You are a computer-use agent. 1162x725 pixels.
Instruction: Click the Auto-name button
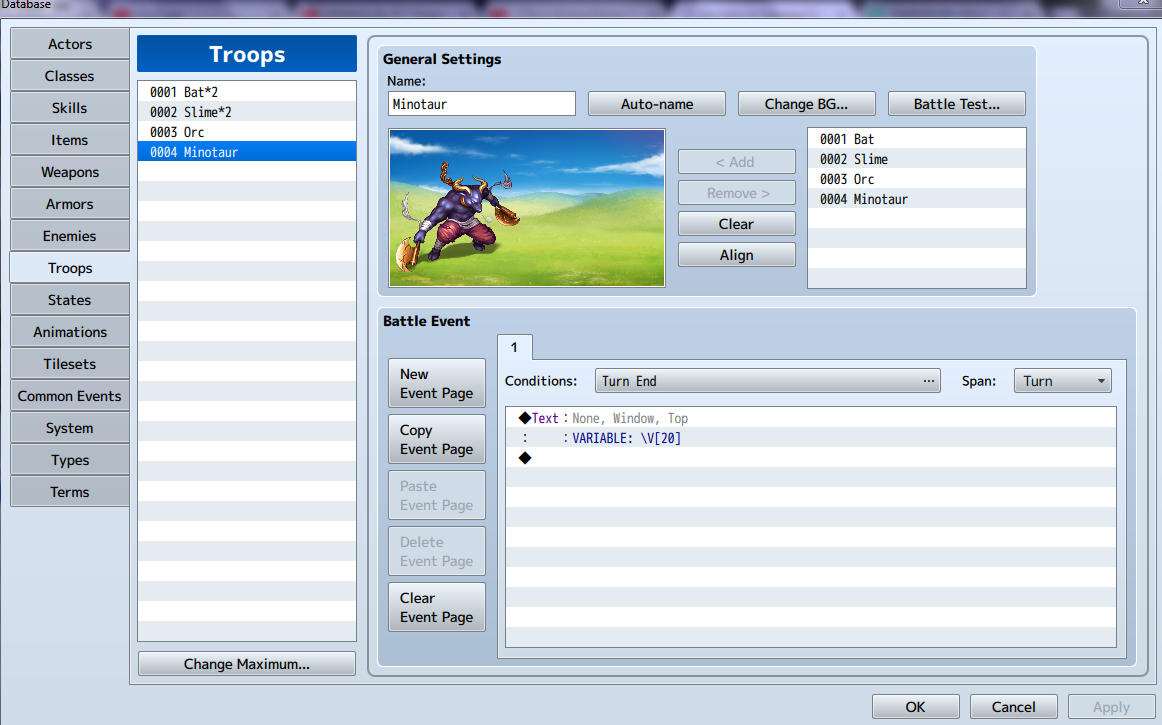point(656,103)
